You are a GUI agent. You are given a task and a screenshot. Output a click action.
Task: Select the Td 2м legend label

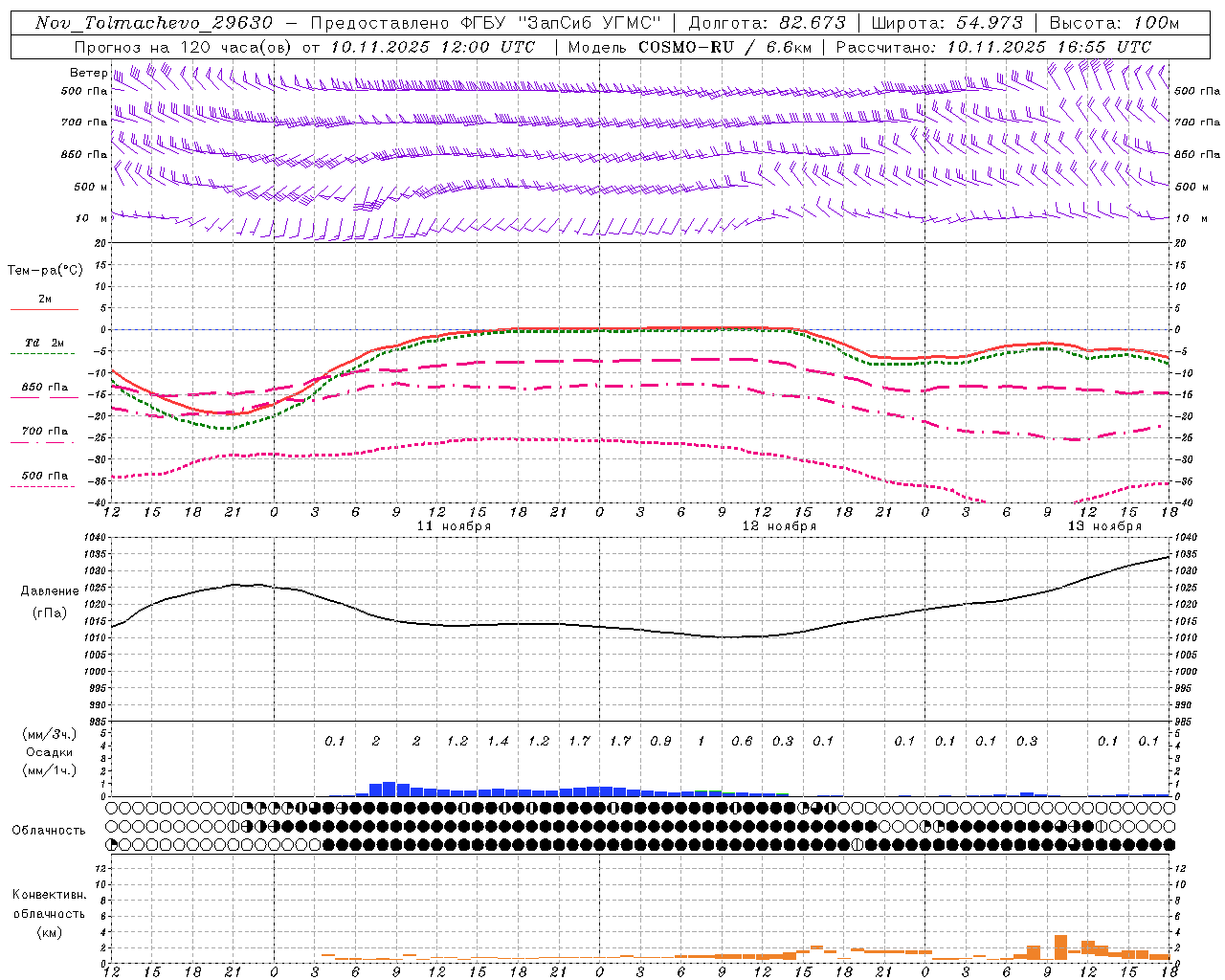[45, 343]
